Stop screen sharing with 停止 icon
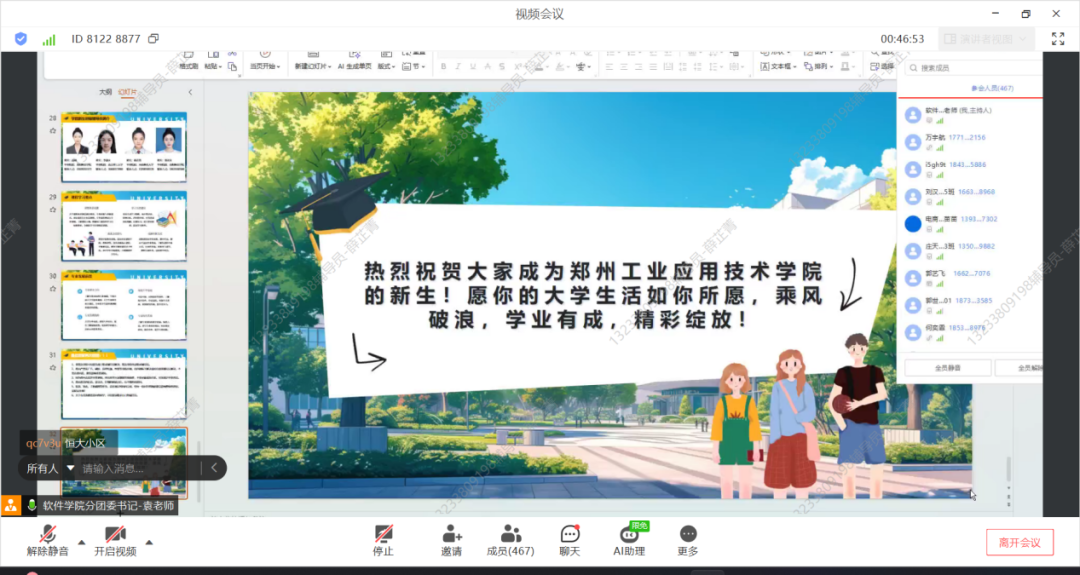This screenshot has height=575, width=1080. [383, 540]
